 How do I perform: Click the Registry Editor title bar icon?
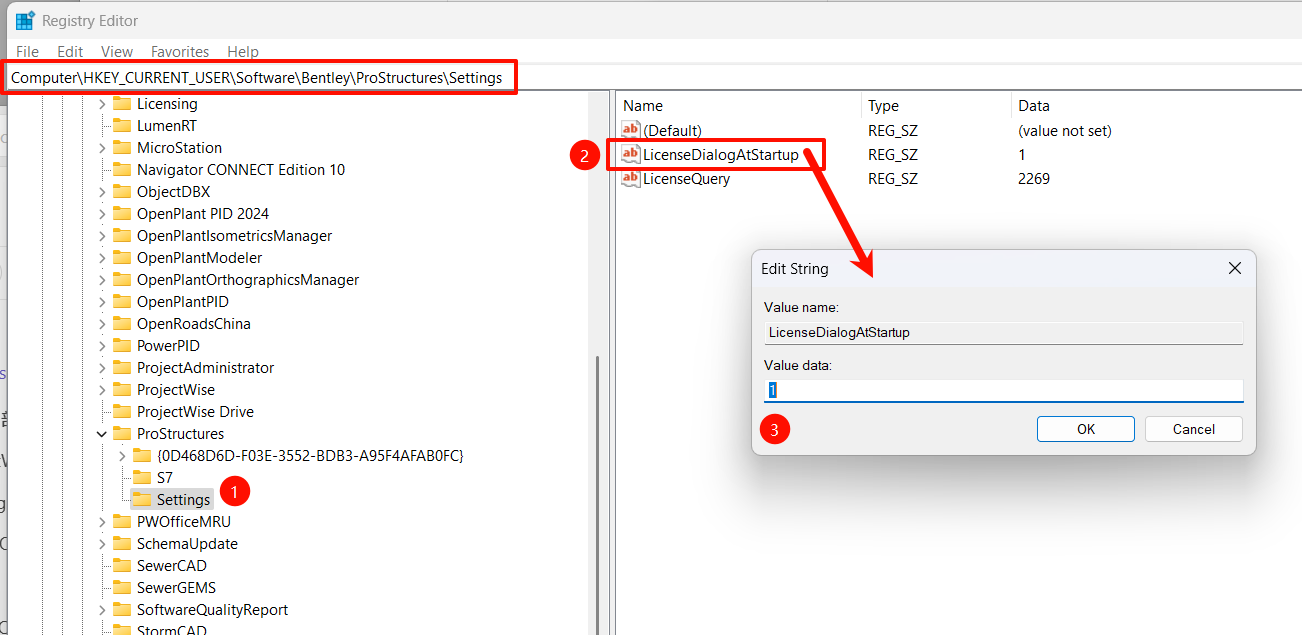[25, 21]
